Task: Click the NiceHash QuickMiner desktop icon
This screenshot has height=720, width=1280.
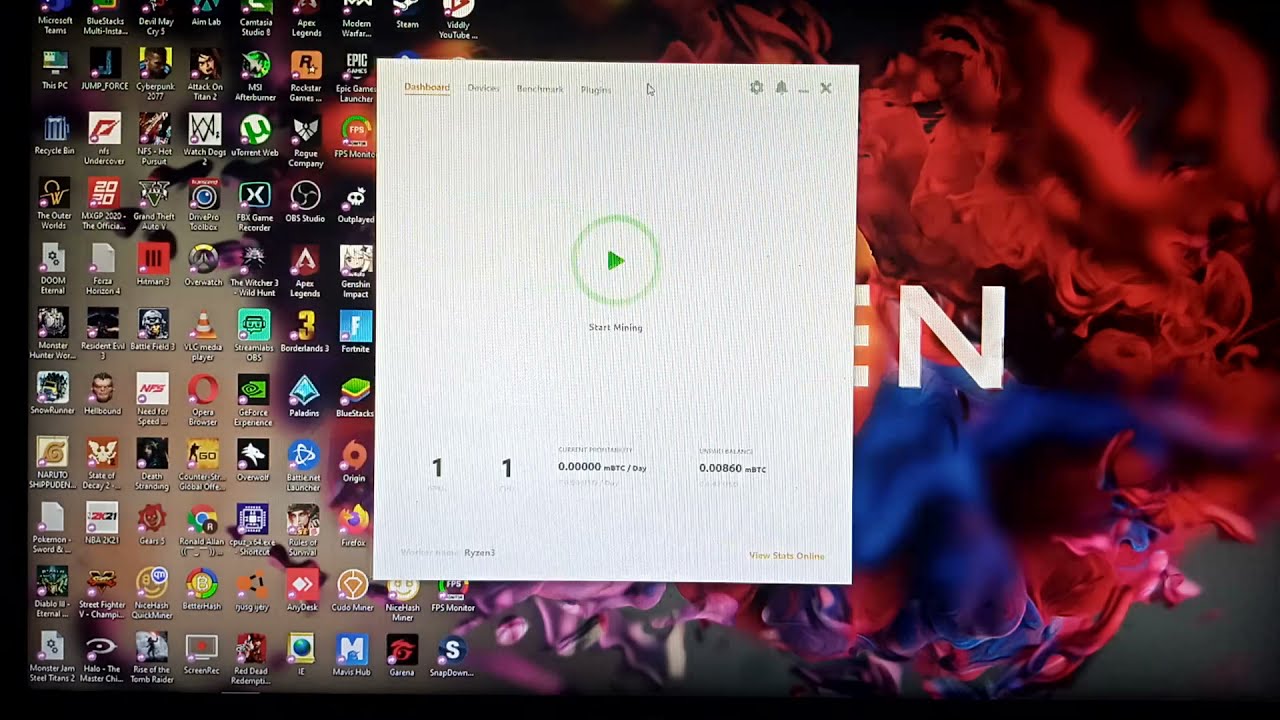Action: (152, 594)
